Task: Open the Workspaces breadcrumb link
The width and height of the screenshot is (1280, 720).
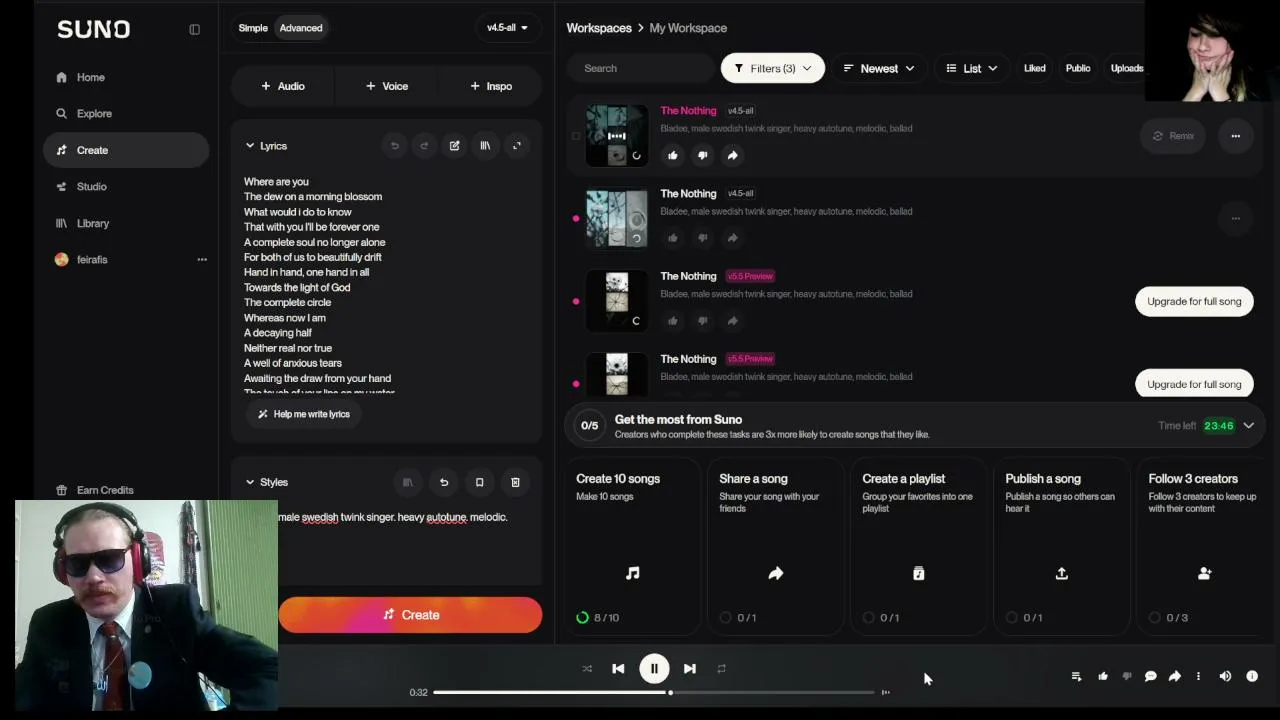Action: pyautogui.click(x=599, y=28)
